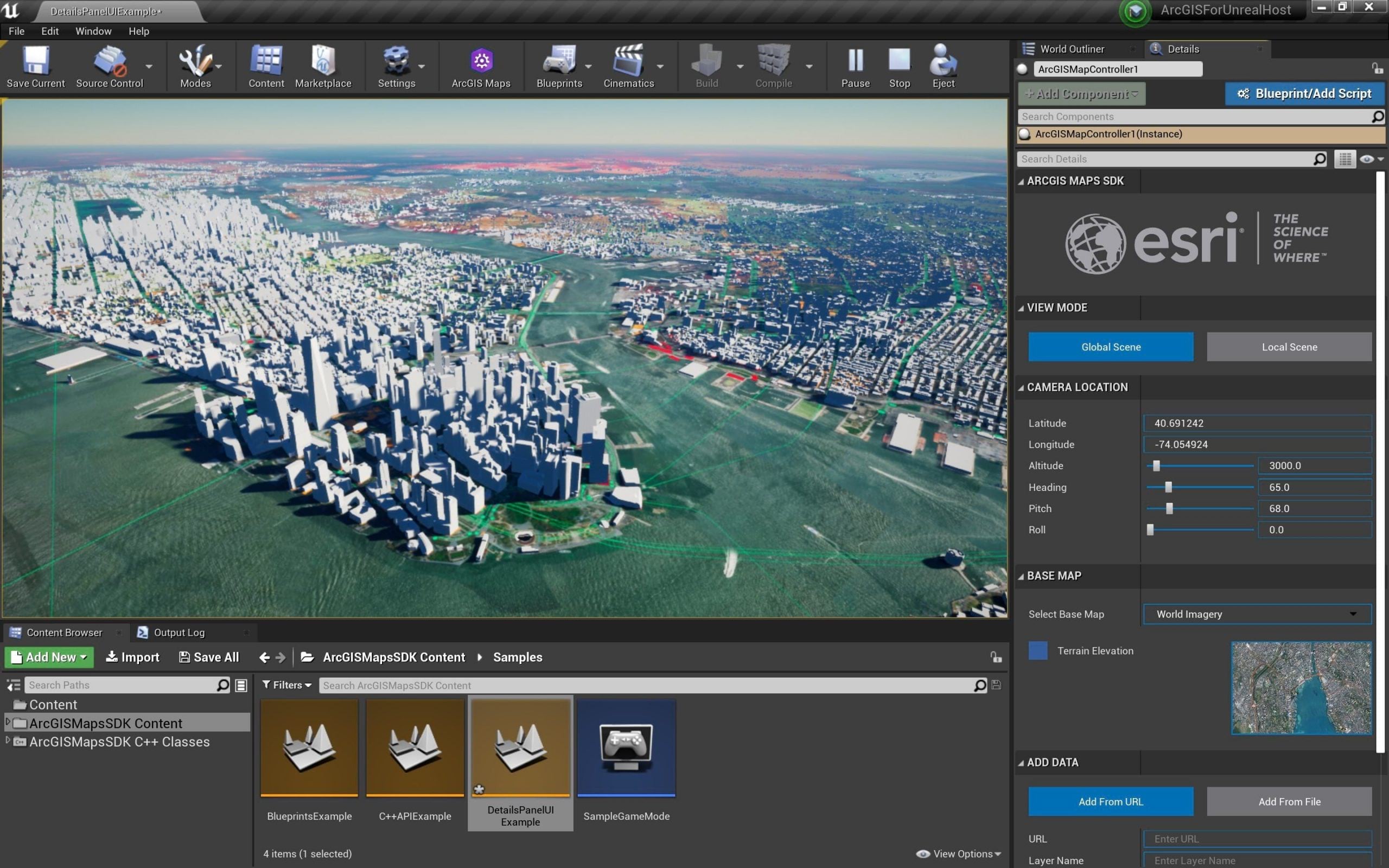Open the Filters dropdown in Content Browser
Screen dimensions: 1389x868
[x=287, y=685]
